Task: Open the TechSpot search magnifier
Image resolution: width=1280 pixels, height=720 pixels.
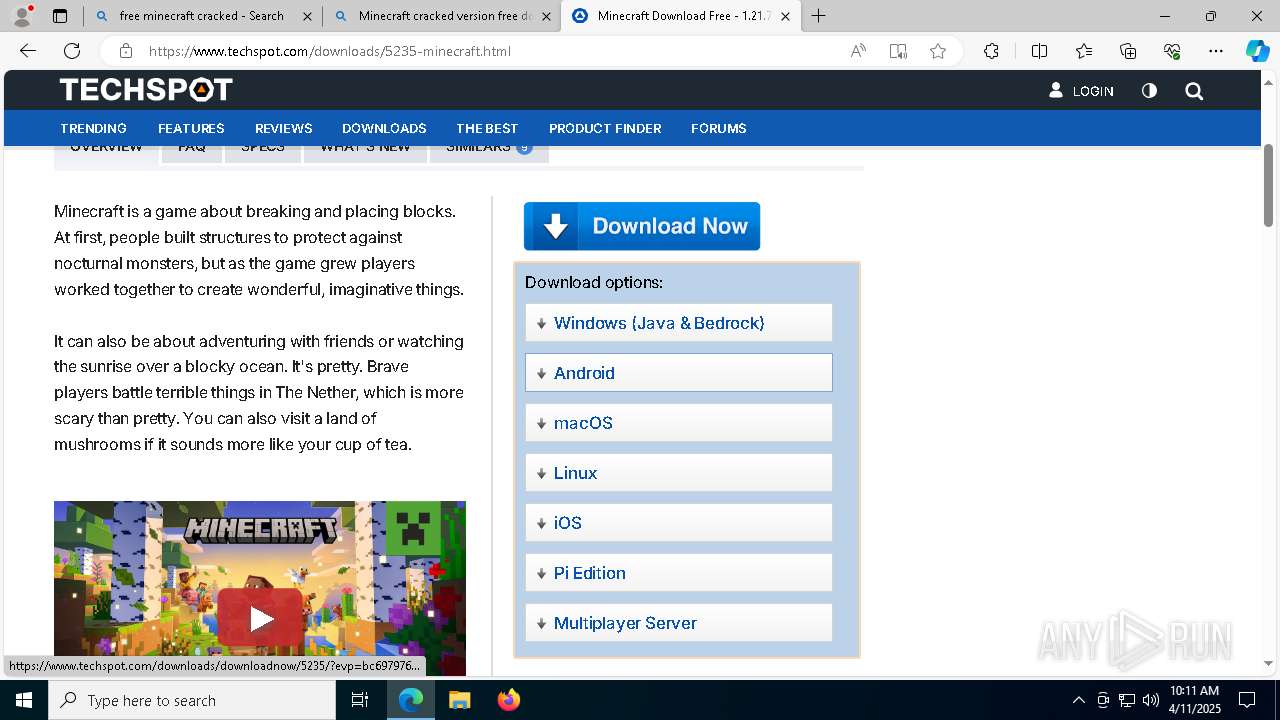Action: tap(1194, 91)
